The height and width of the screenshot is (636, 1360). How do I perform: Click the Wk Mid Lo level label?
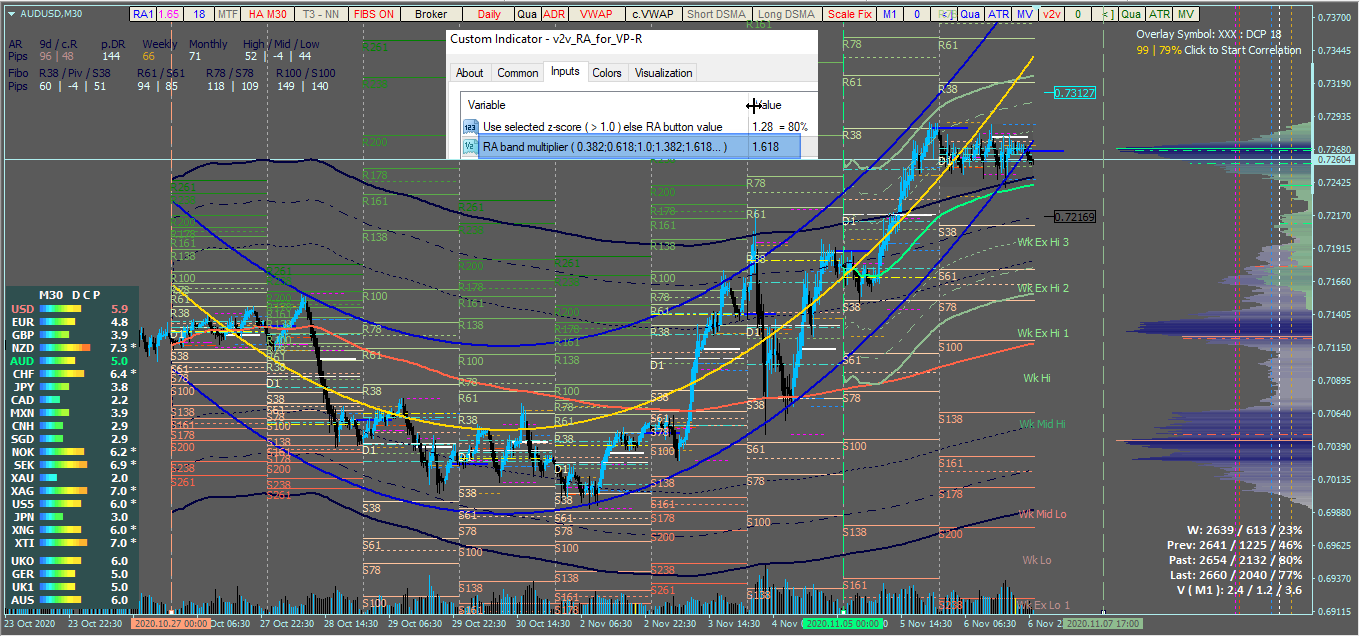coord(1043,514)
